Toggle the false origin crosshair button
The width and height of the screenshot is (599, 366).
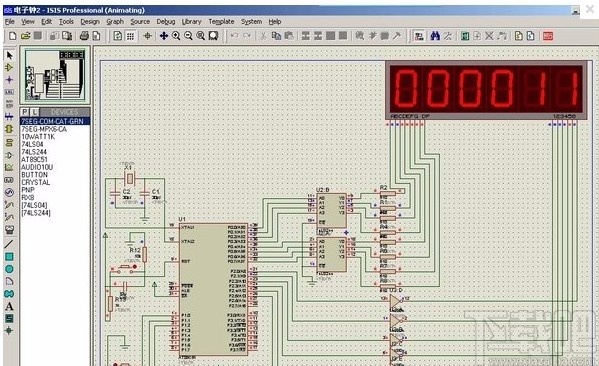click(x=147, y=36)
